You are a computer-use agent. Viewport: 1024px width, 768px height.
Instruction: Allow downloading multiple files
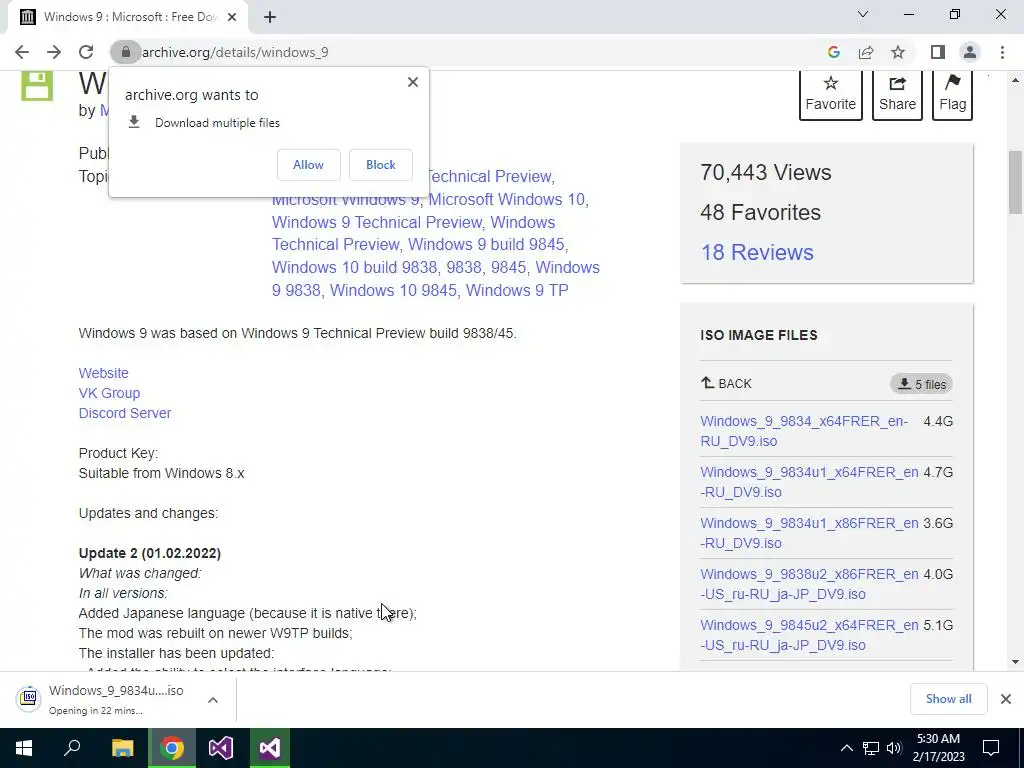308,165
